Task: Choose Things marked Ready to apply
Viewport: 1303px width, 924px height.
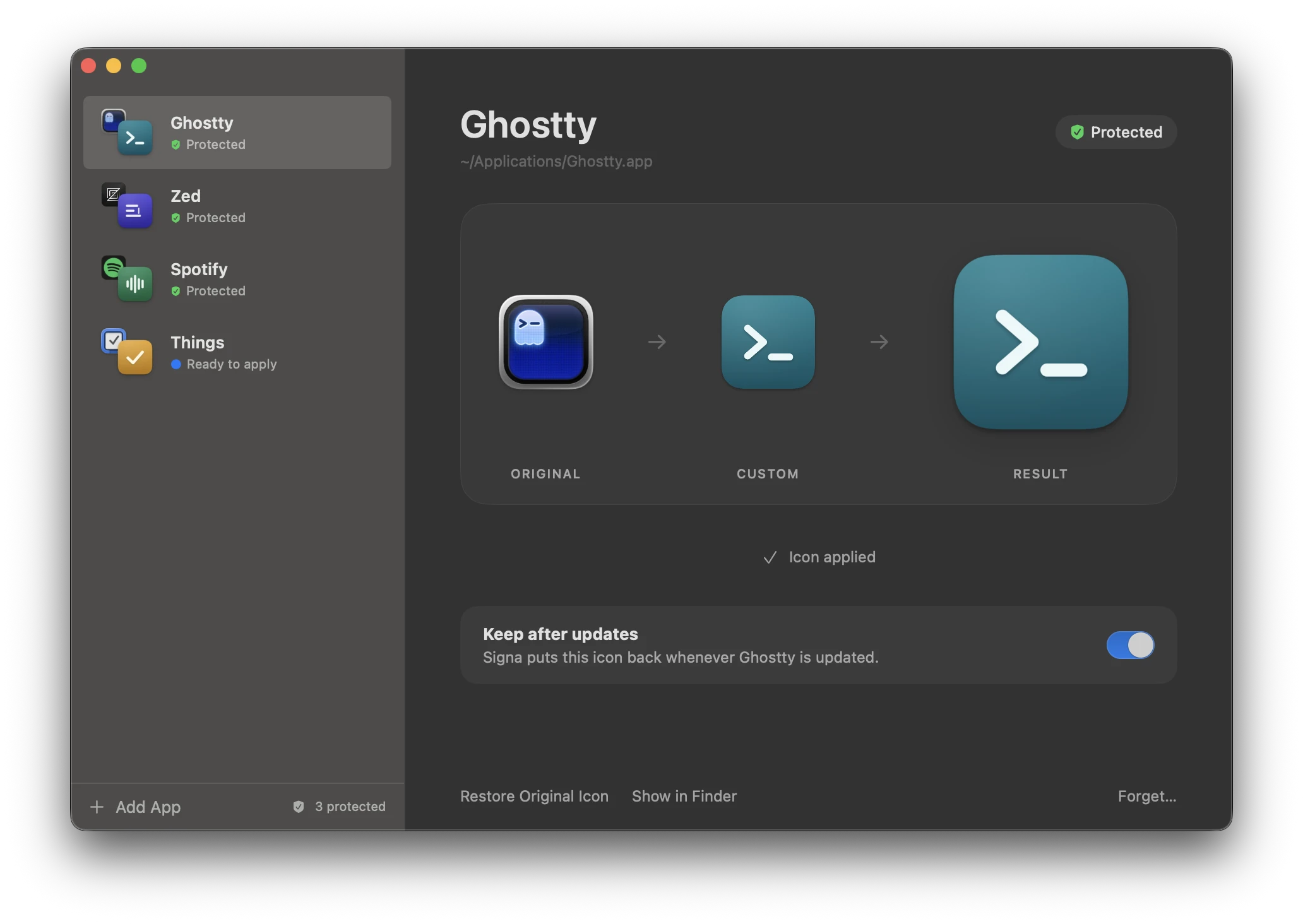Action: pos(237,352)
